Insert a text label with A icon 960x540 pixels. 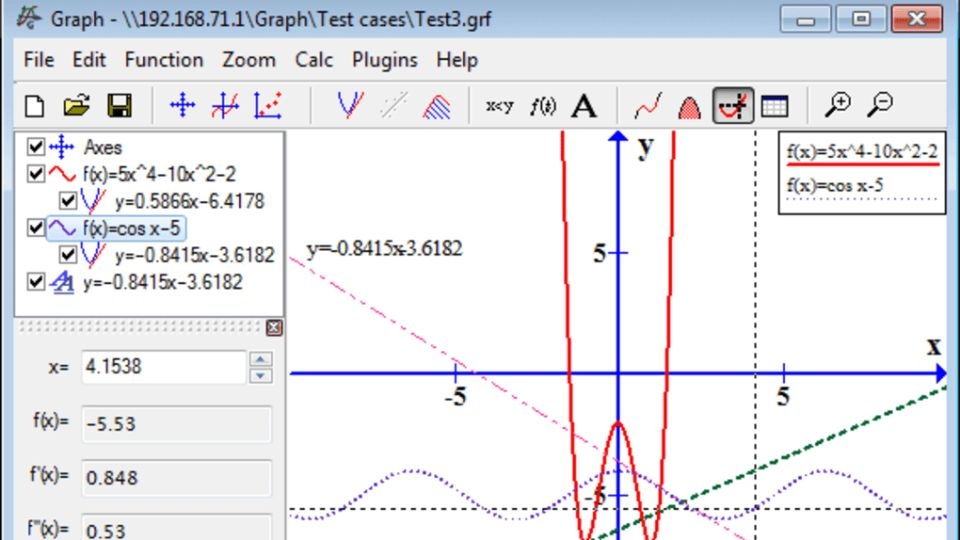(584, 106)
